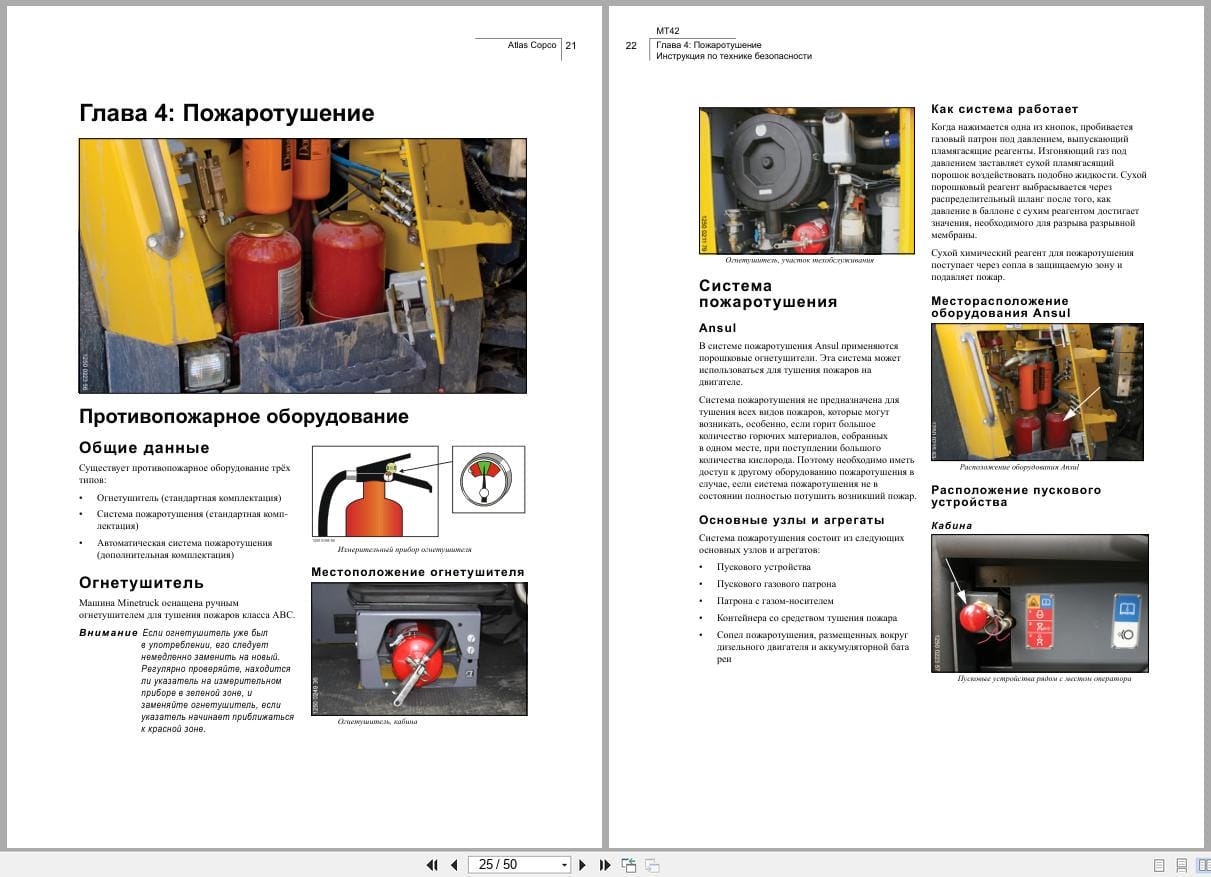Click the bullet 'Пускового газового патрона'
The image size is (1211, 877).
(777, 584)
